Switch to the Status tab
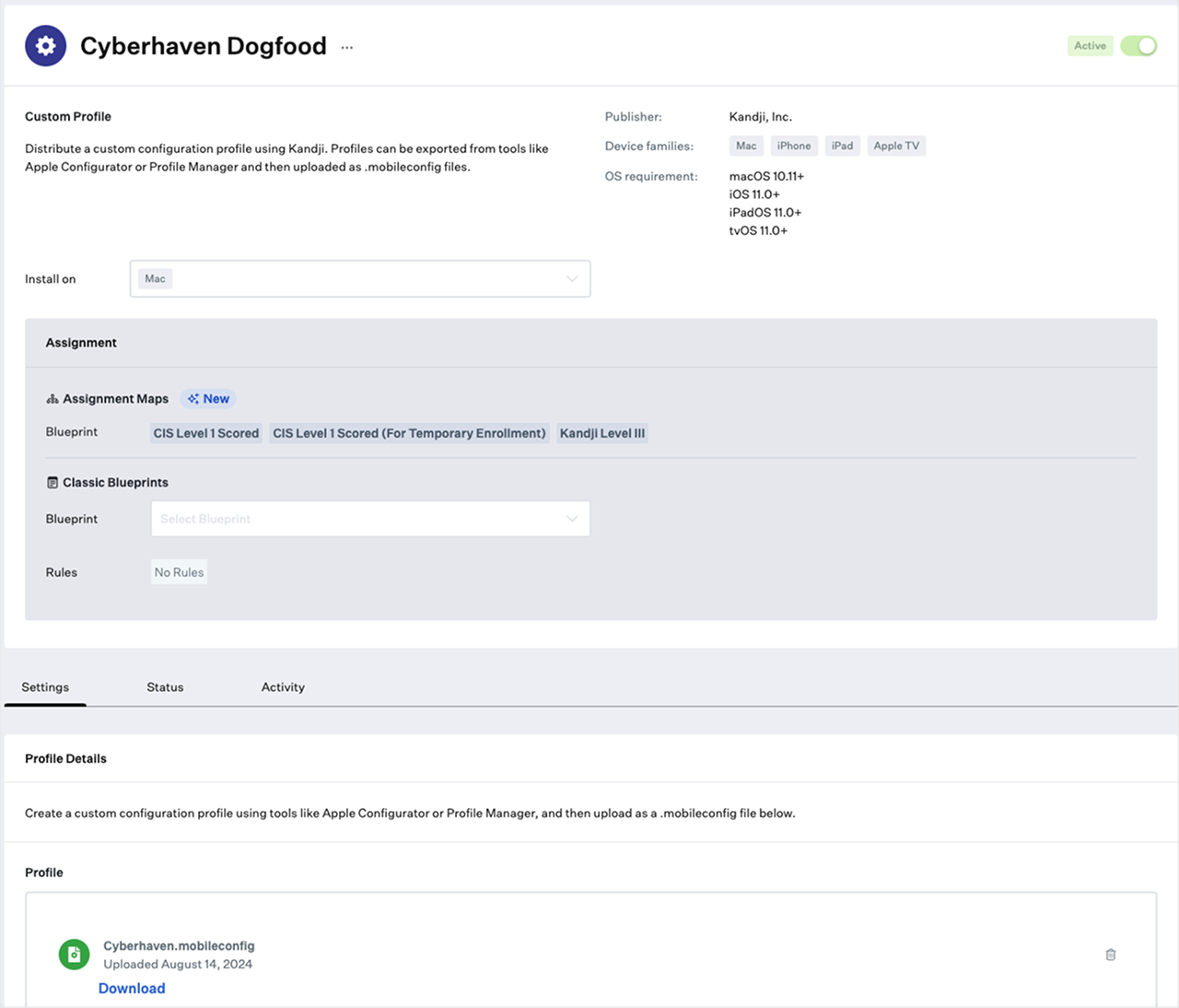Viewport: 1179px width, 1008px height. tap(165, 687)
